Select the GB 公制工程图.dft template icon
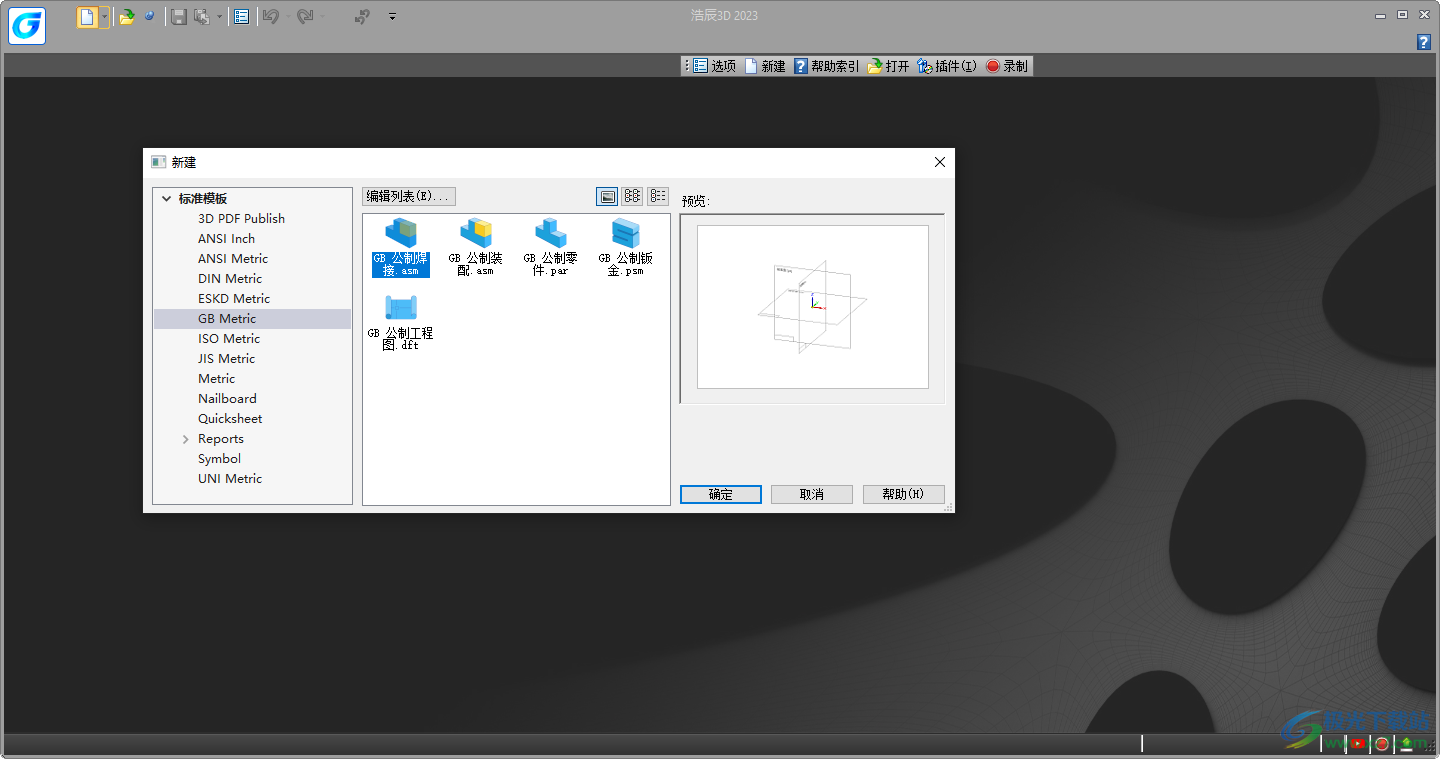 pos(401,322)
